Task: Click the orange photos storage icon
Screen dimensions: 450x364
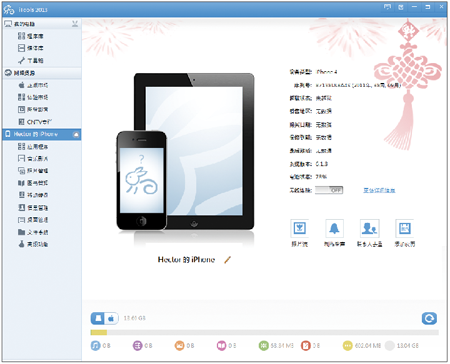Action: [x=179, y=346]
